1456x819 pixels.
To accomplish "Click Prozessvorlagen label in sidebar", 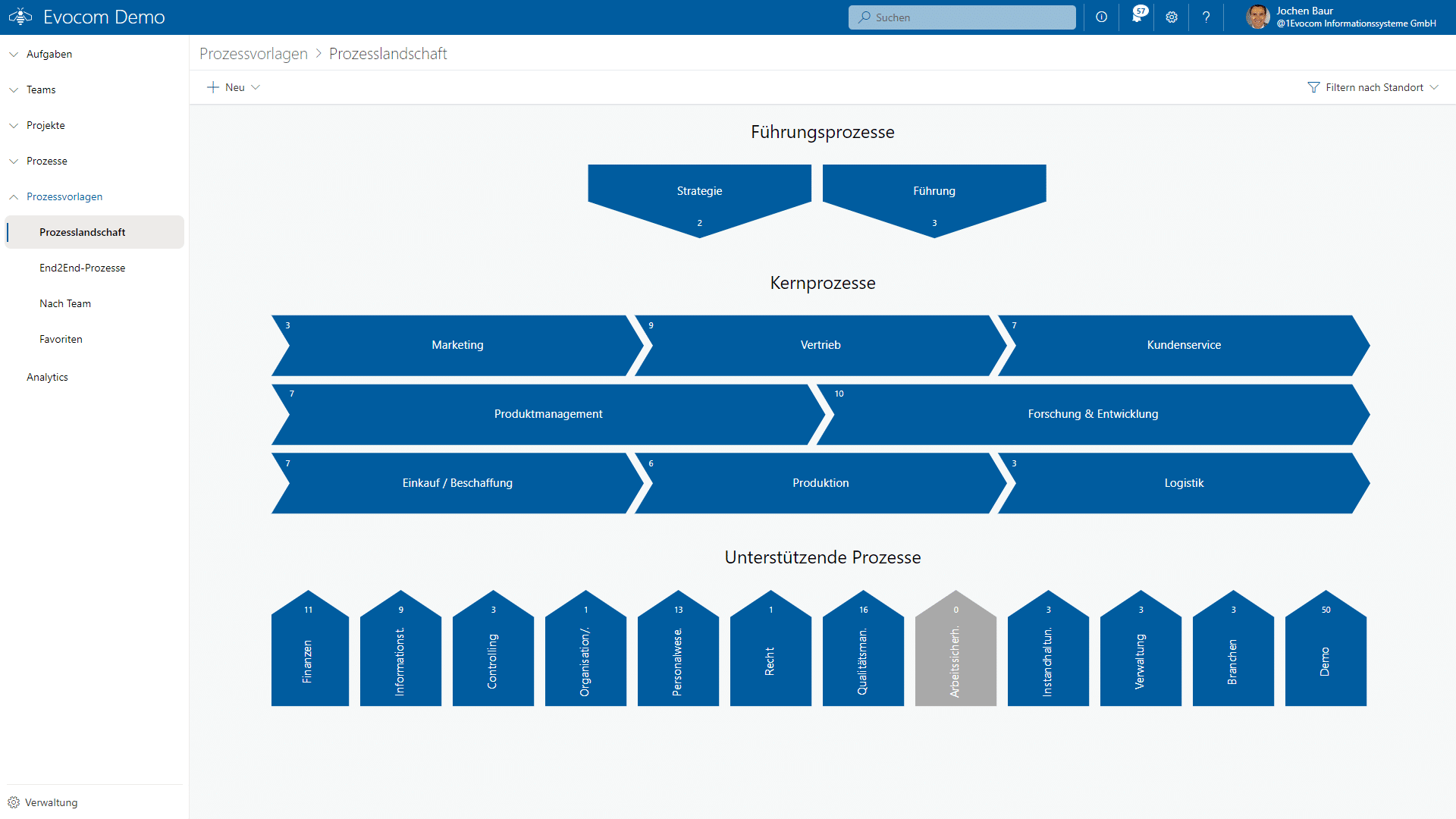I will coord(64,196).
